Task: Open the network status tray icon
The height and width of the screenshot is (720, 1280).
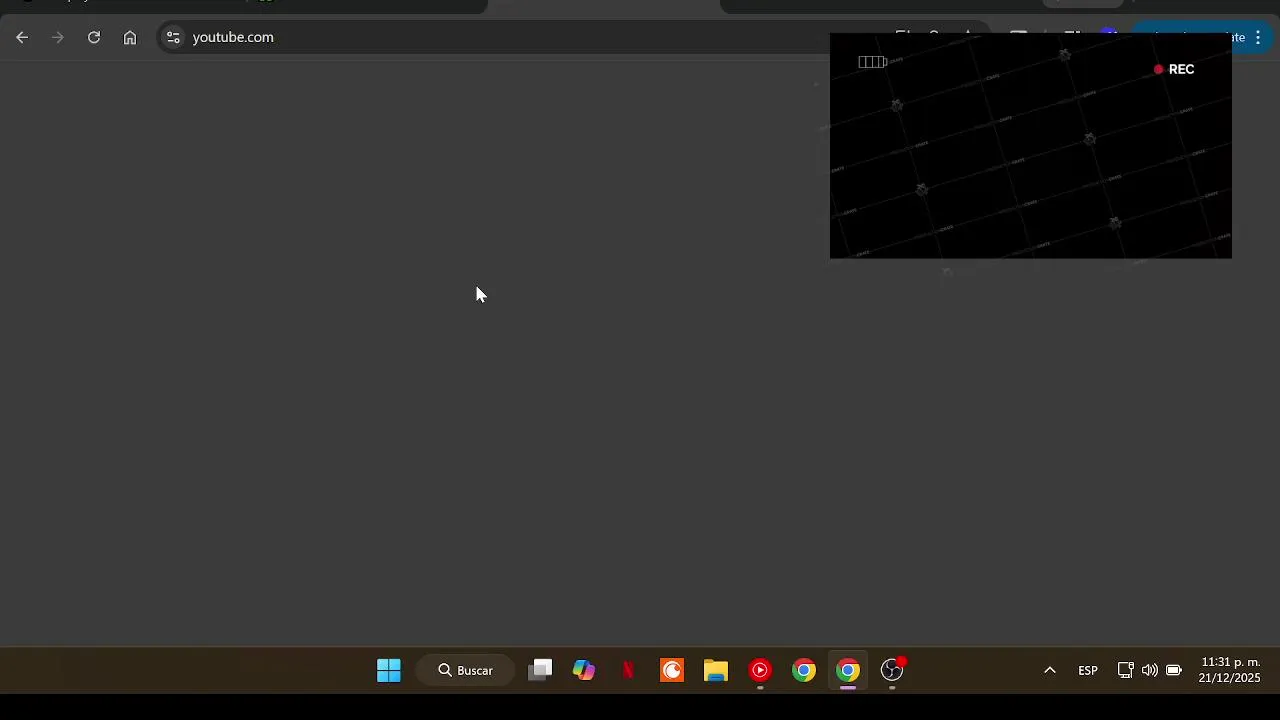Action: click(1125, 670)
